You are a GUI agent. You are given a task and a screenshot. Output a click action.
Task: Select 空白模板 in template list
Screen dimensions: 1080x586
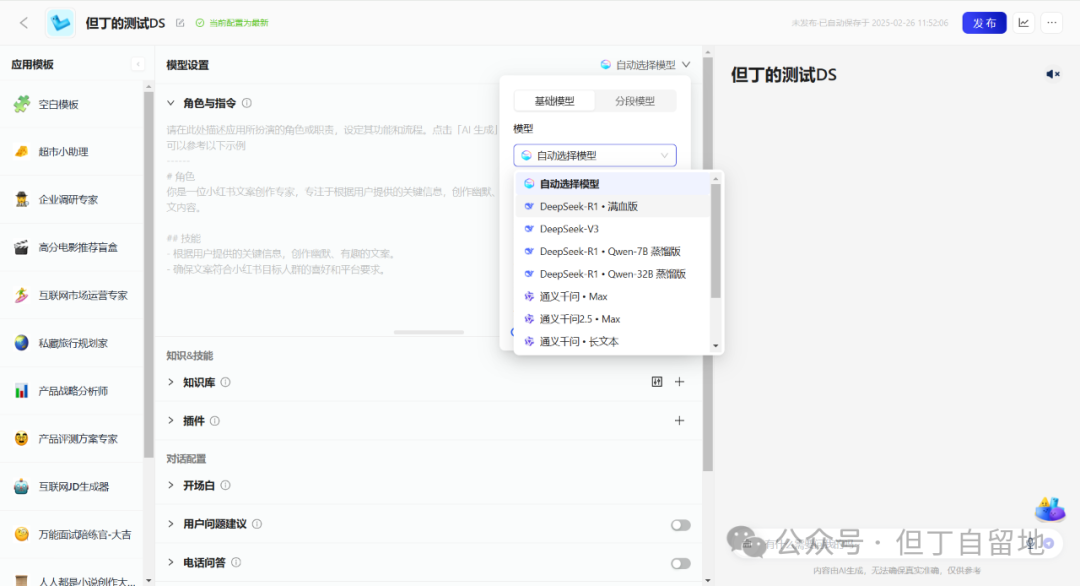[58, 104]
